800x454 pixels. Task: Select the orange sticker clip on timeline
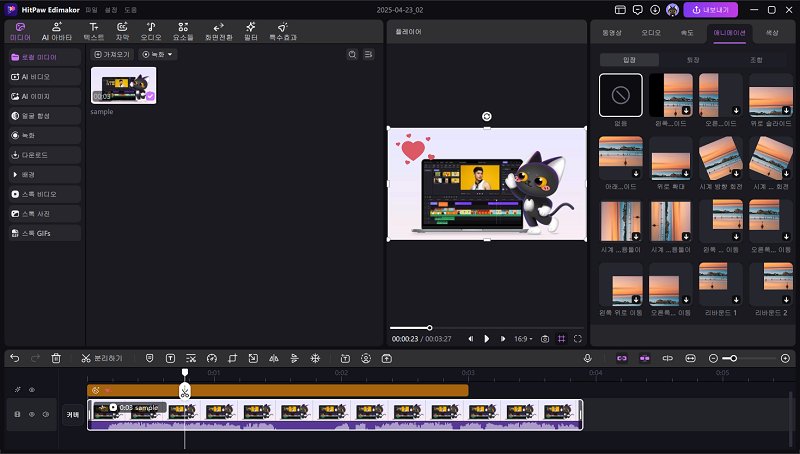click(278, 391)
